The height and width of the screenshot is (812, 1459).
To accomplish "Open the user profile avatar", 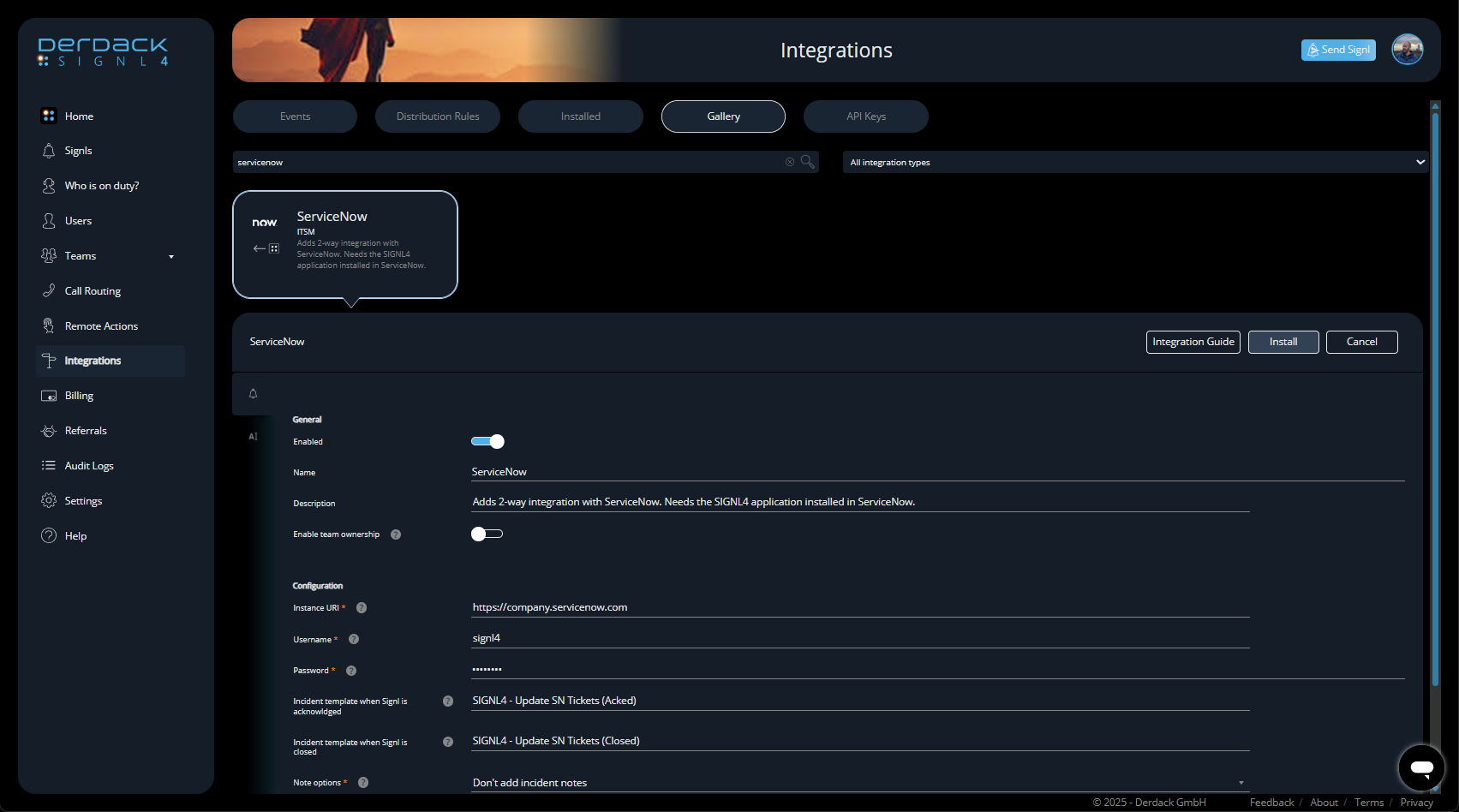I will coord(1408,50).
